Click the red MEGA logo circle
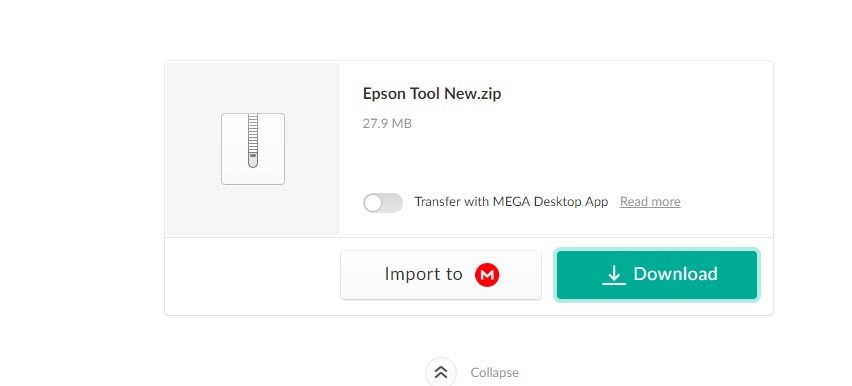The height and width of the screenshot is (386, 852). (x=487, y=275)
